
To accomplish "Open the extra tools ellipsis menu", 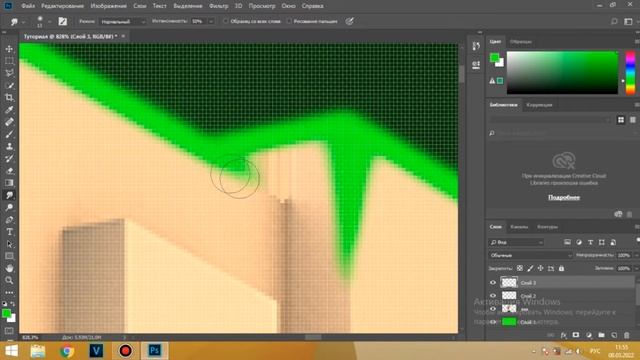I will [9, 293].
